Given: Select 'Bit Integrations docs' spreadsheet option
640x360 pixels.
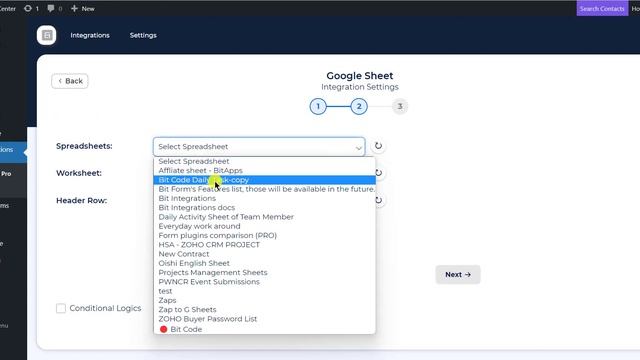Looking at the screenshot, I should [264, 208].
